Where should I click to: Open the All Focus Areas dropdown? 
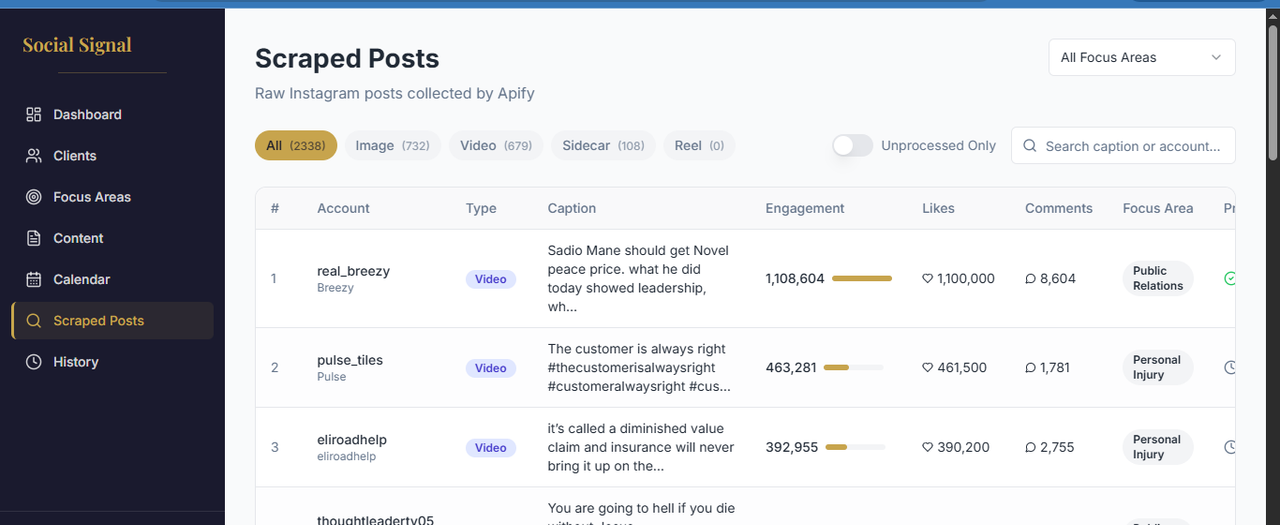pos(1141,57)
